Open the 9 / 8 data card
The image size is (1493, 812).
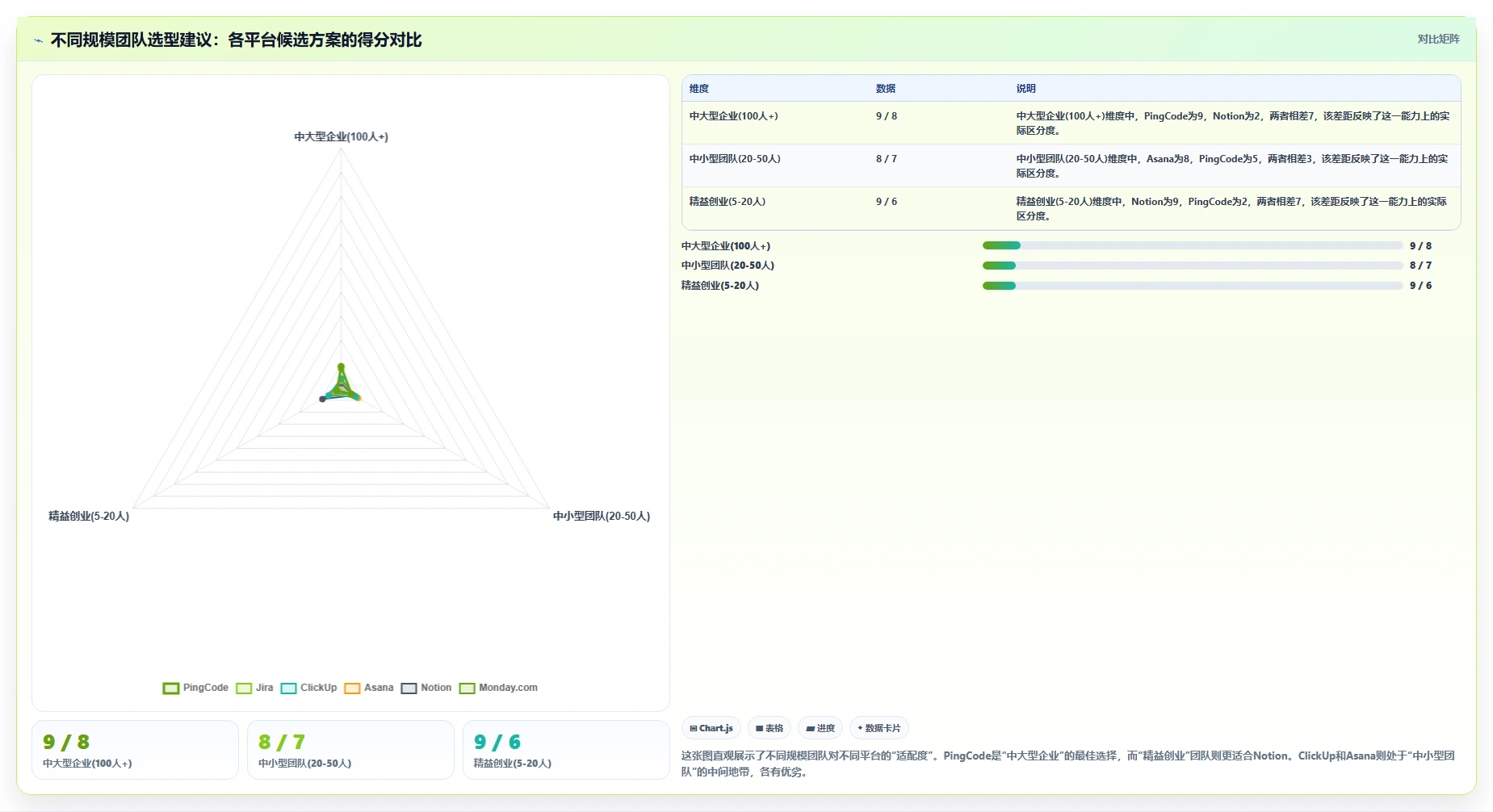[x=135, y=750]
